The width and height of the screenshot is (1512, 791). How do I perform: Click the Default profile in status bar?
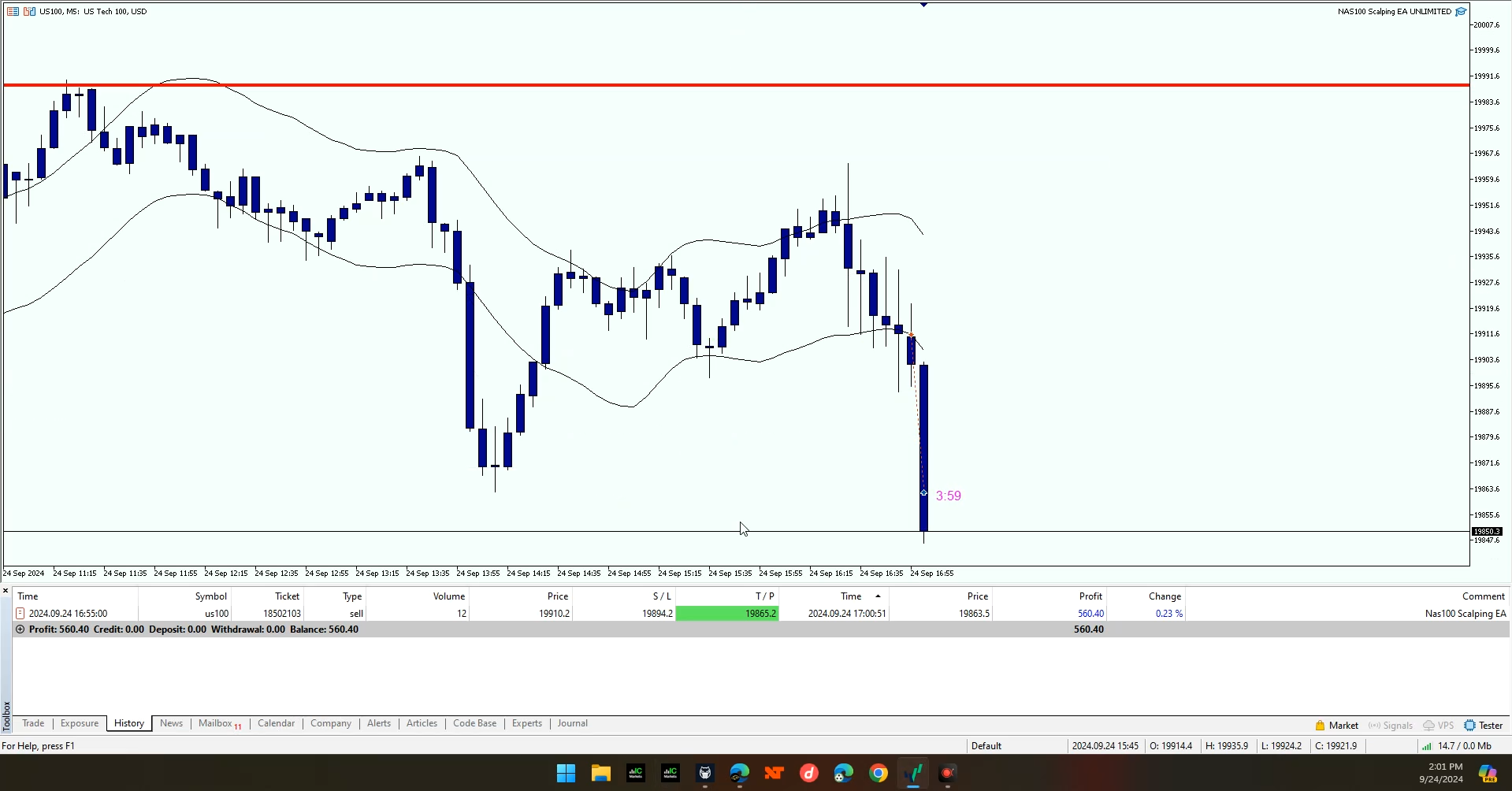coord(986,745)
